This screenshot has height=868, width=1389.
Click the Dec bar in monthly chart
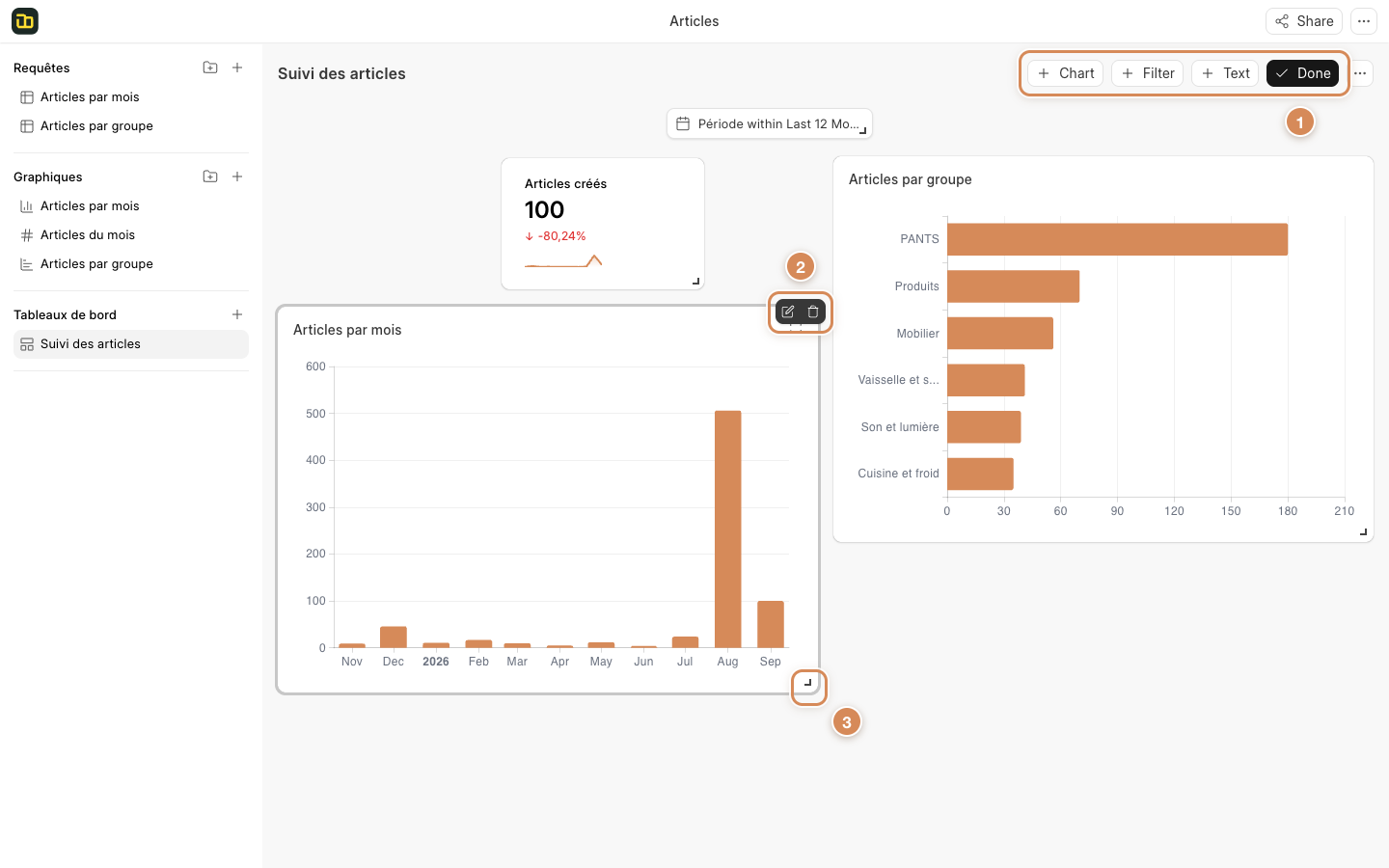coord(394,637)
